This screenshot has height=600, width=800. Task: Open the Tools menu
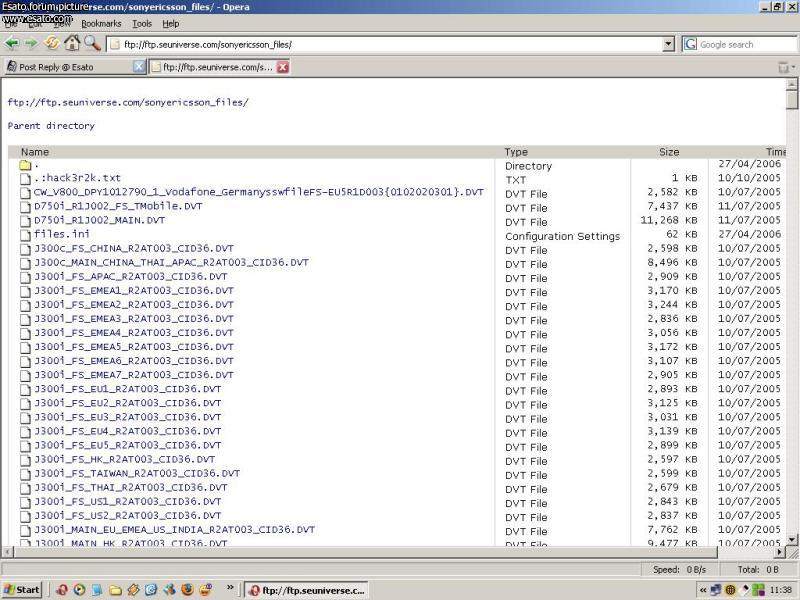pos(142,23)
